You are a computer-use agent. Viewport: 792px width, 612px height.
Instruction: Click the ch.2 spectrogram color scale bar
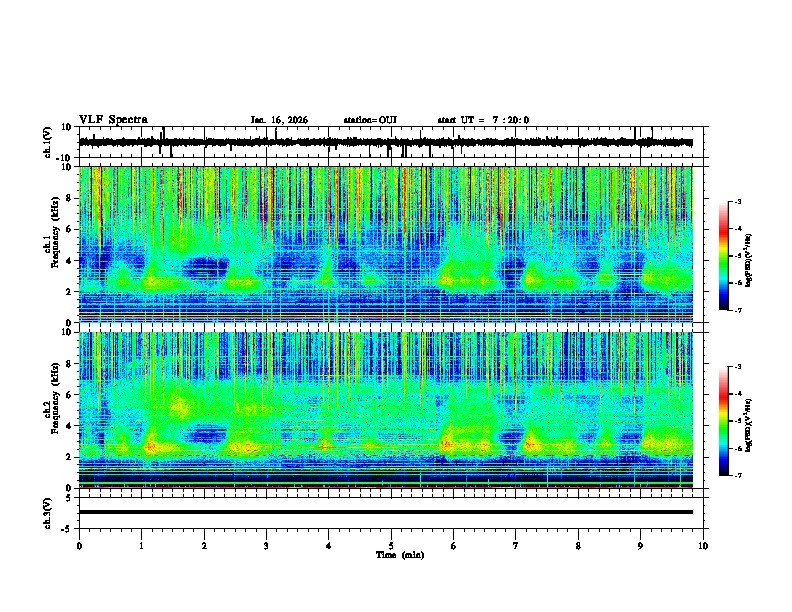(x=724, y=421)
